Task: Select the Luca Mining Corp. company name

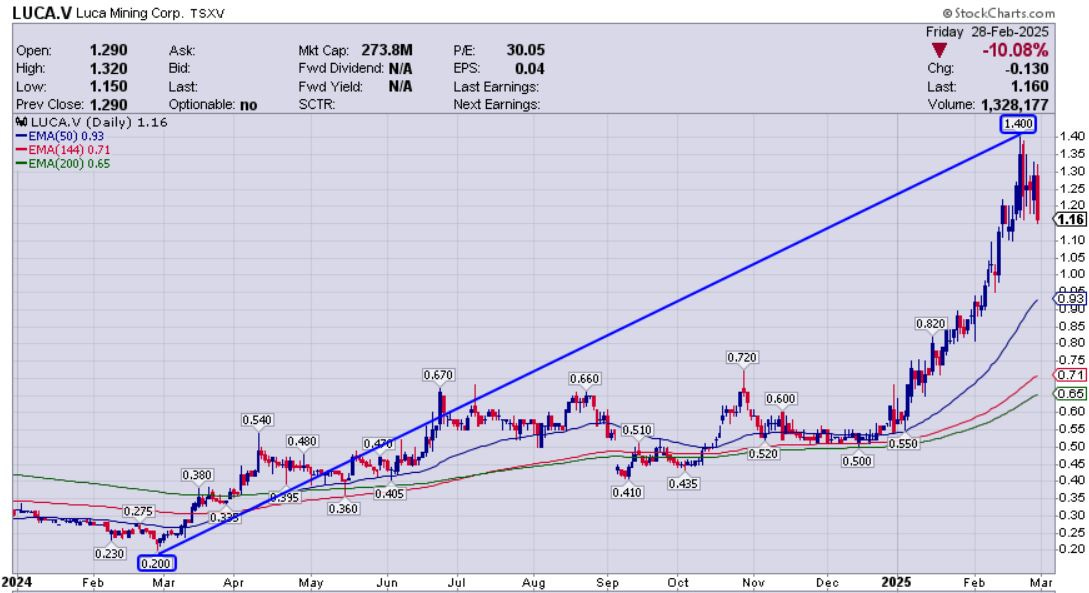Action: click(x=130, y=13)
